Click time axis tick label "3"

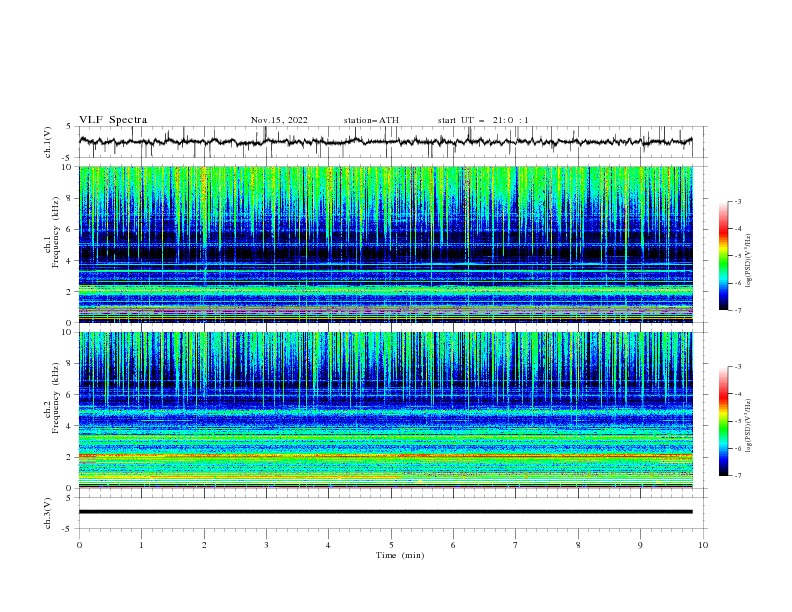tap(266, 545)
